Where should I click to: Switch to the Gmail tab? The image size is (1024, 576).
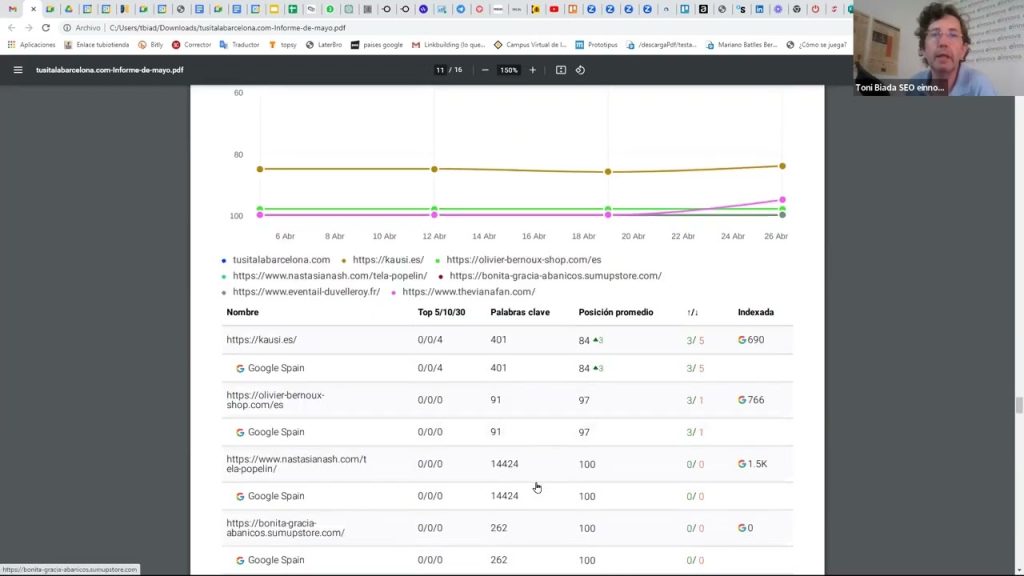click(x=12, y=9)
